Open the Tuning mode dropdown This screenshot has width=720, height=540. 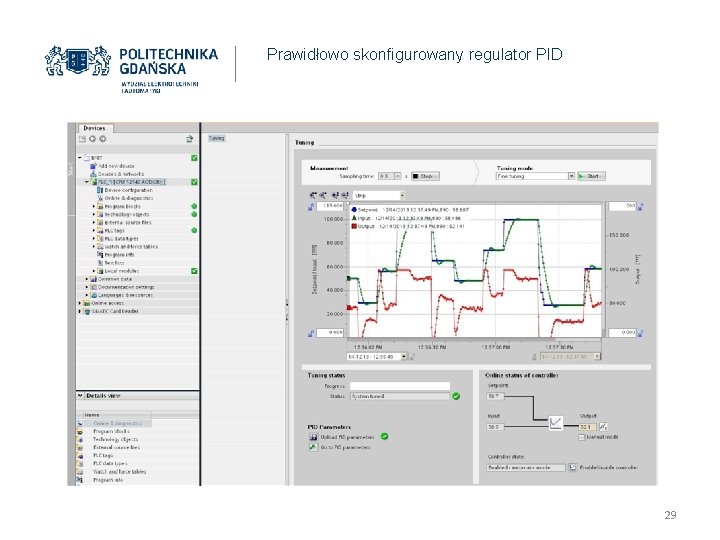[x=571, y=176]
